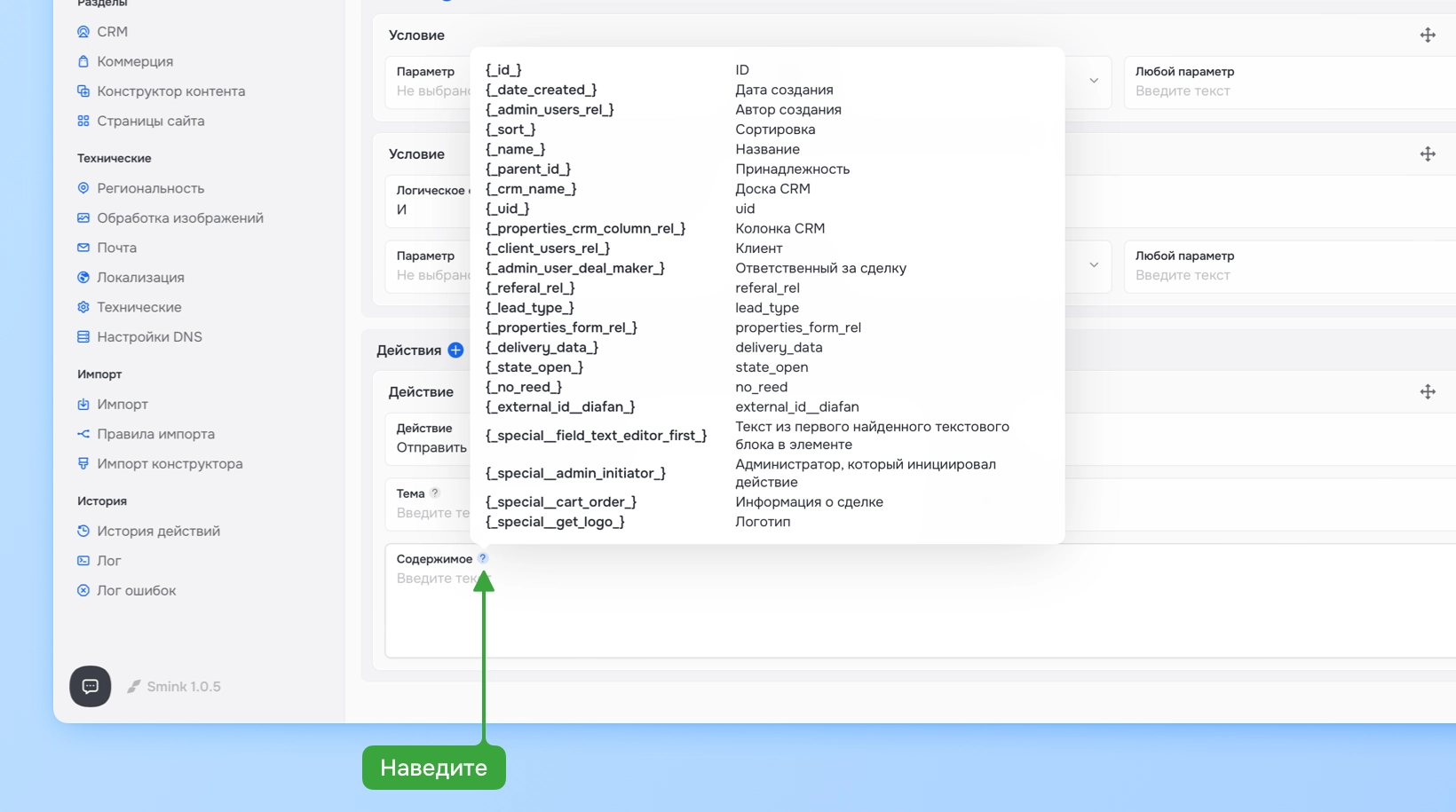Expand the second condition's dropdown chevron
Screen dimensions: 1456x812
click(1094, 265)
